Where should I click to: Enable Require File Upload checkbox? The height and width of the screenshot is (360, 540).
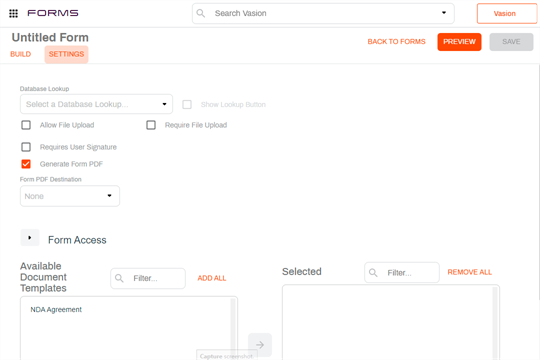click(151, 125)
